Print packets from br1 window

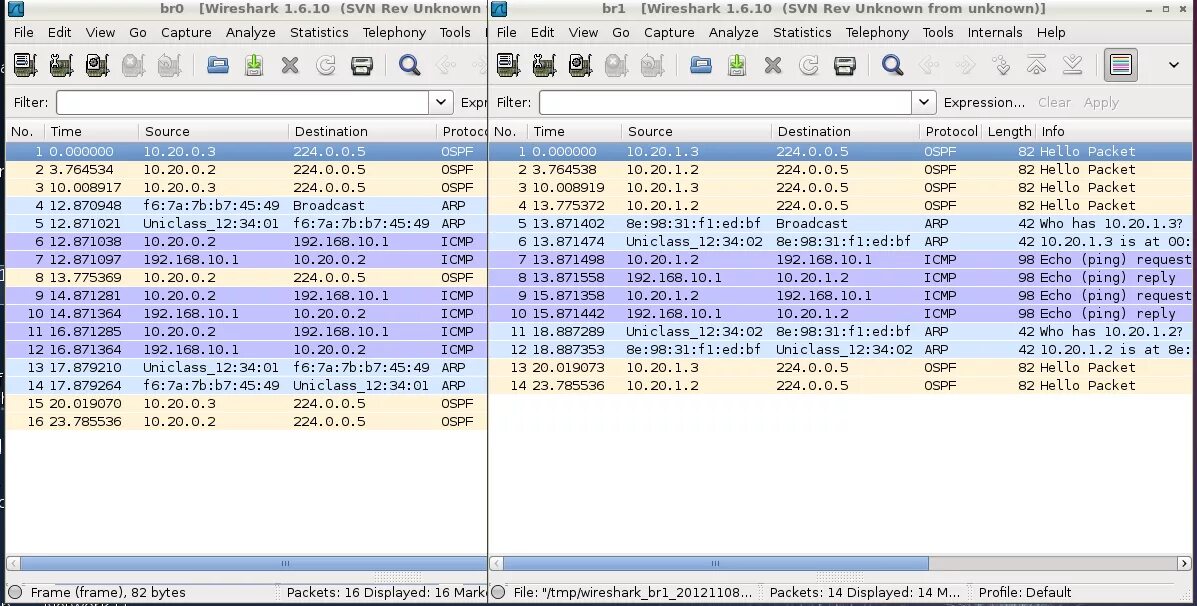click(844, 66)
